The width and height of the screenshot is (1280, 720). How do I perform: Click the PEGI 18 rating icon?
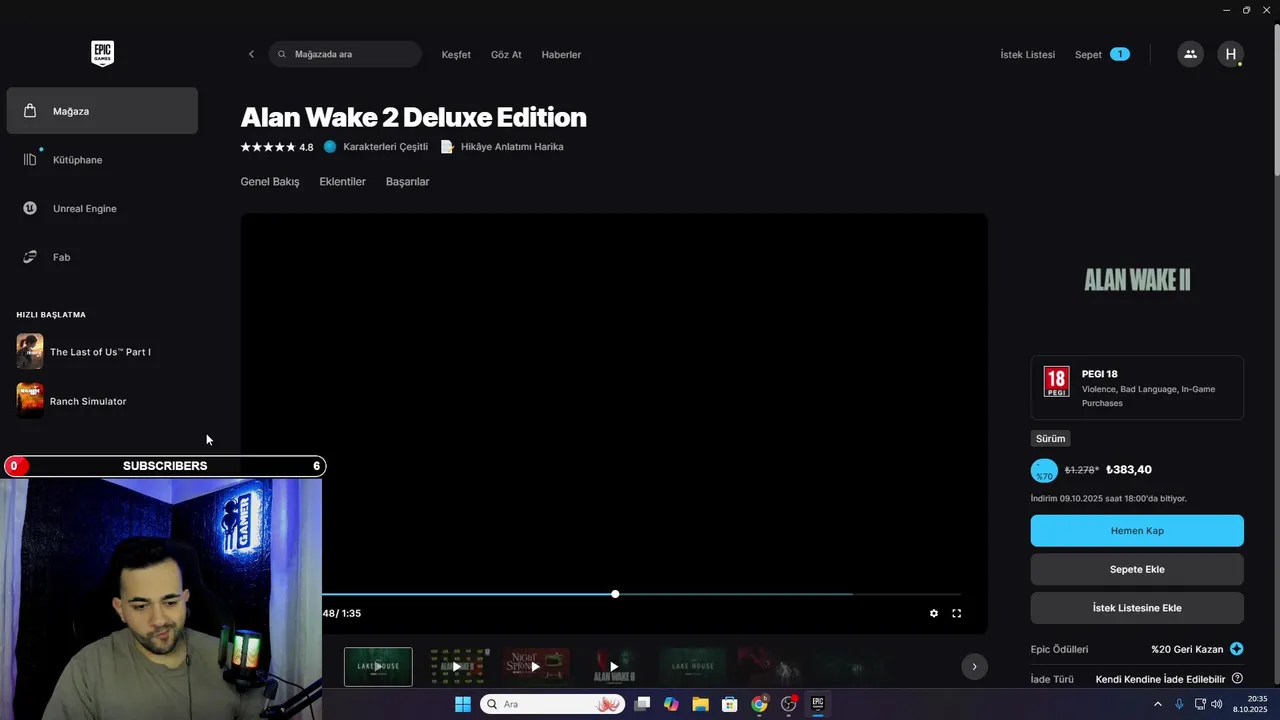pyautogui.click(x=1056, y=381)
